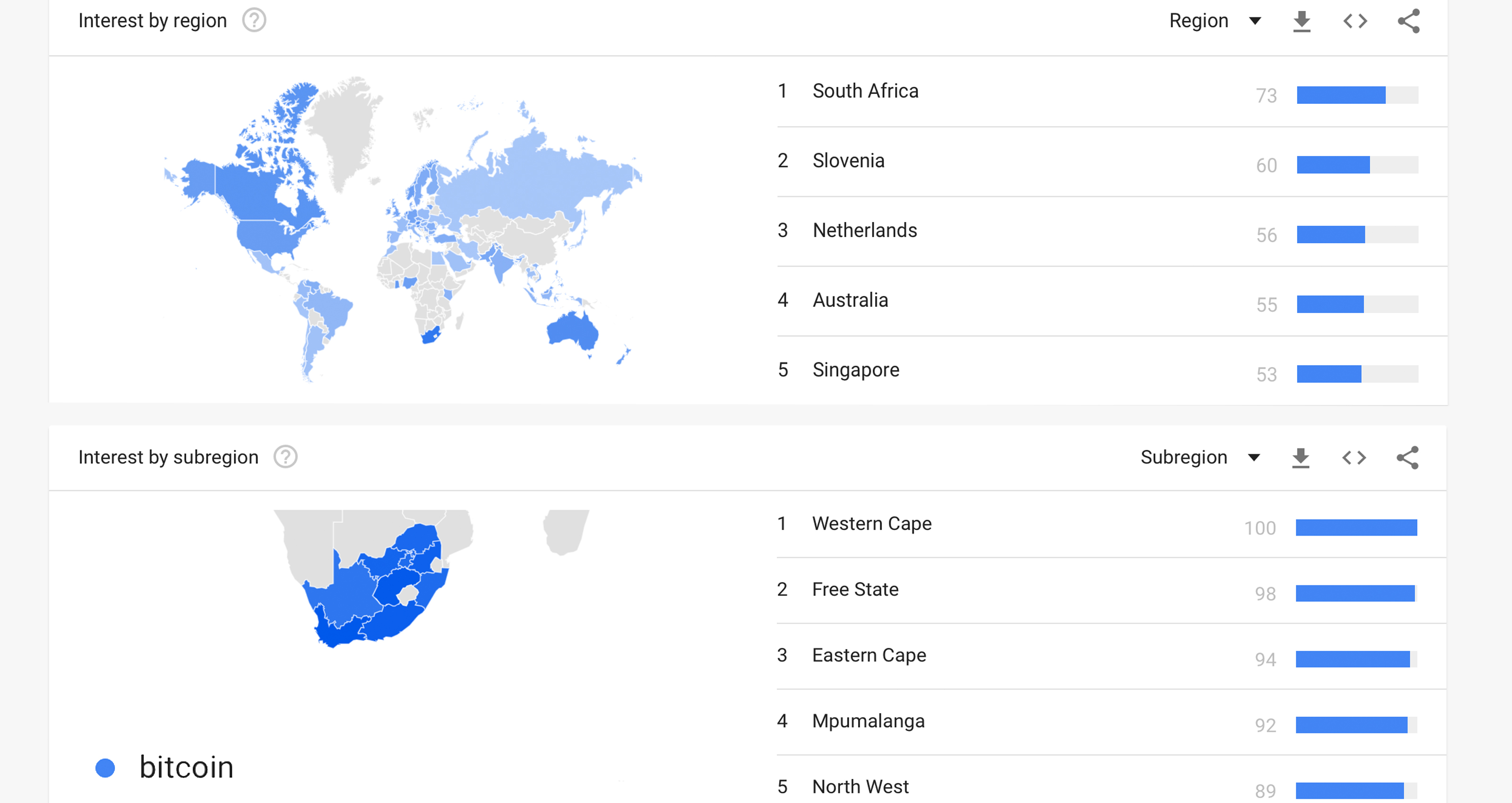
Task: Expand the Region dropdown
Action: (x=1215, y=21)
